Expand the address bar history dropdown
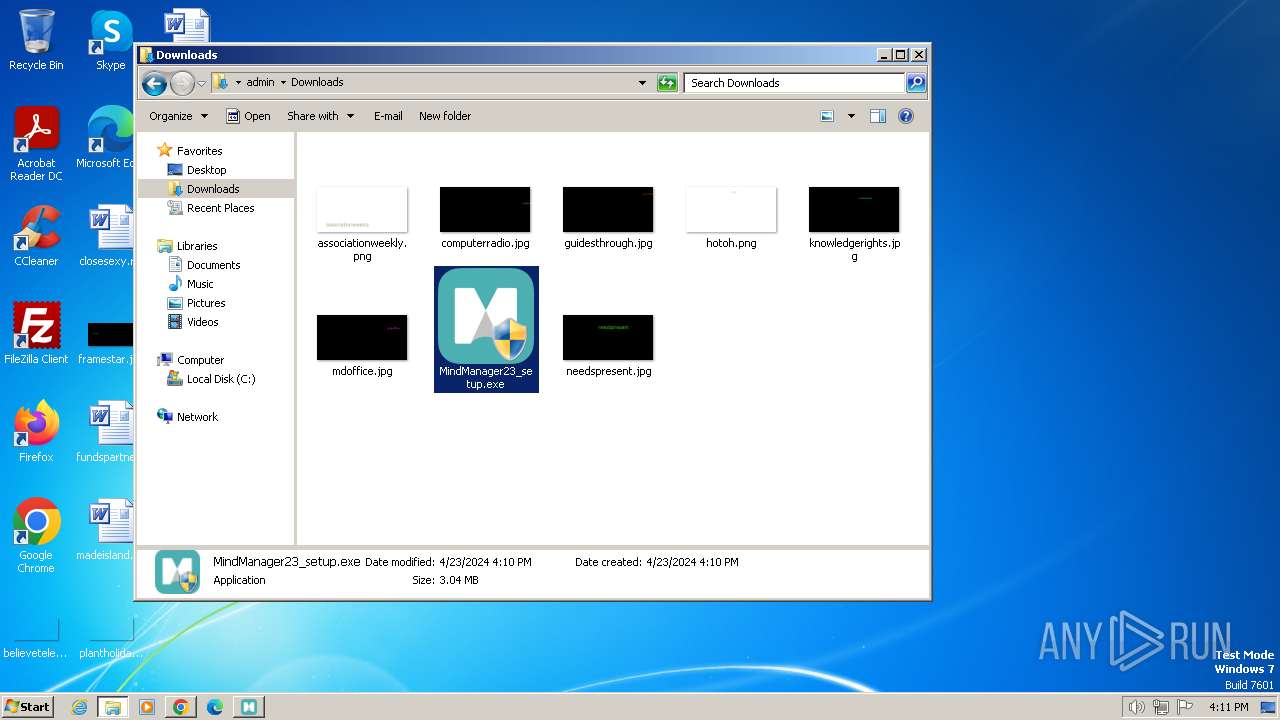Screen dimensions: 1280x720 coord(642,83)
